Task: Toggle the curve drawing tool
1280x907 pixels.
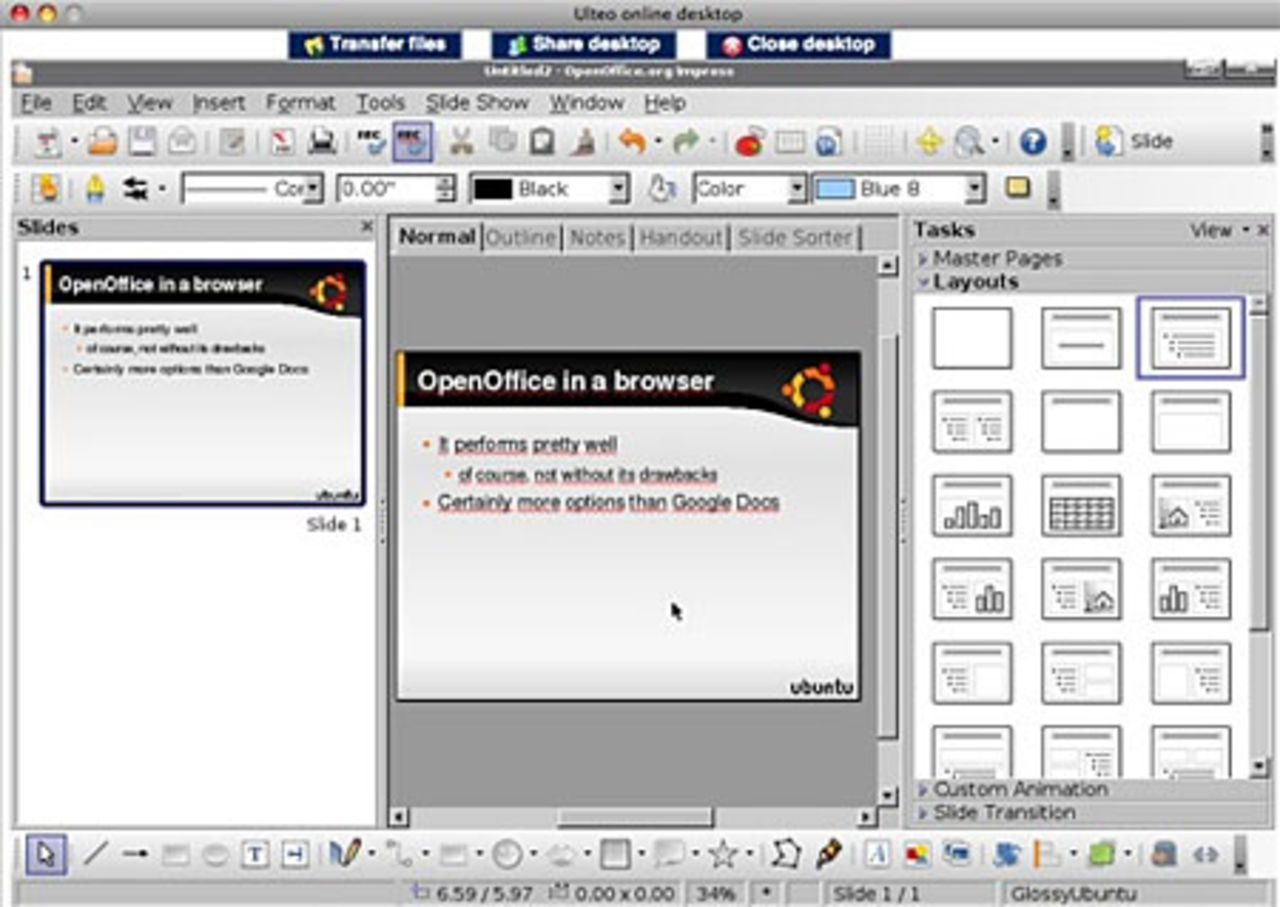Action: point(344,856)
